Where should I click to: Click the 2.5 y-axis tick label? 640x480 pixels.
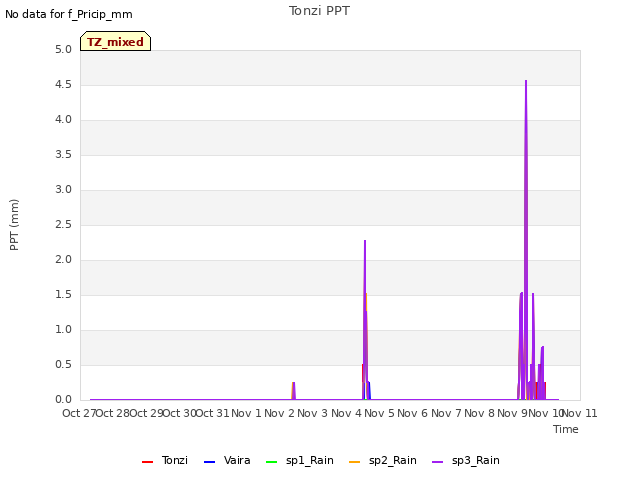(63, 224)
